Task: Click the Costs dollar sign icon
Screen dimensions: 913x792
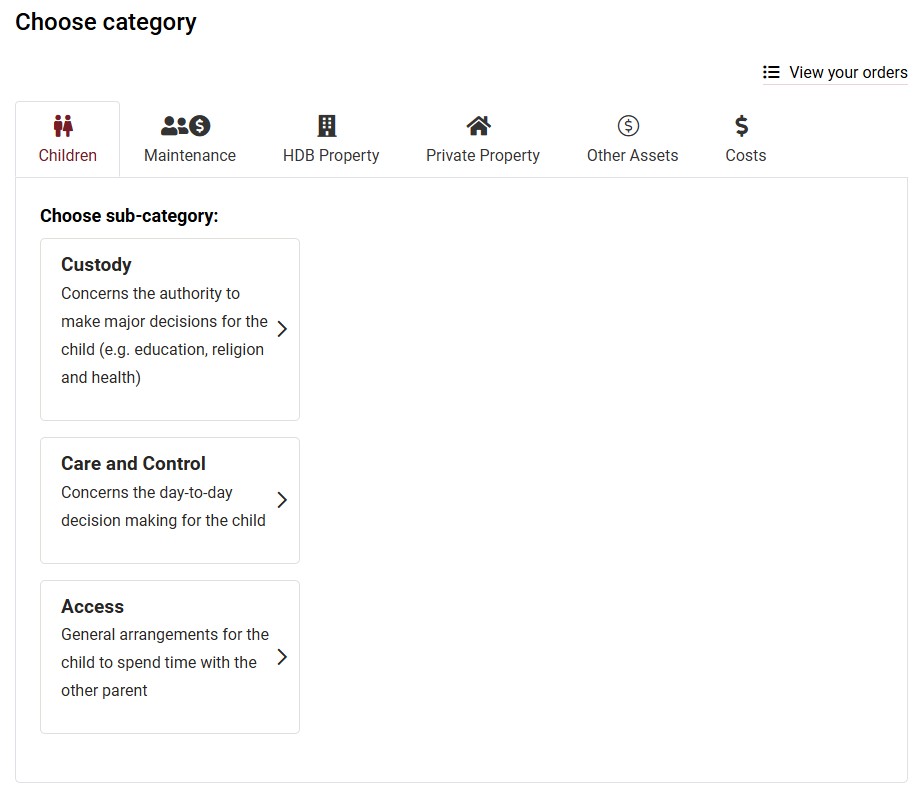Action: [741, 126]
